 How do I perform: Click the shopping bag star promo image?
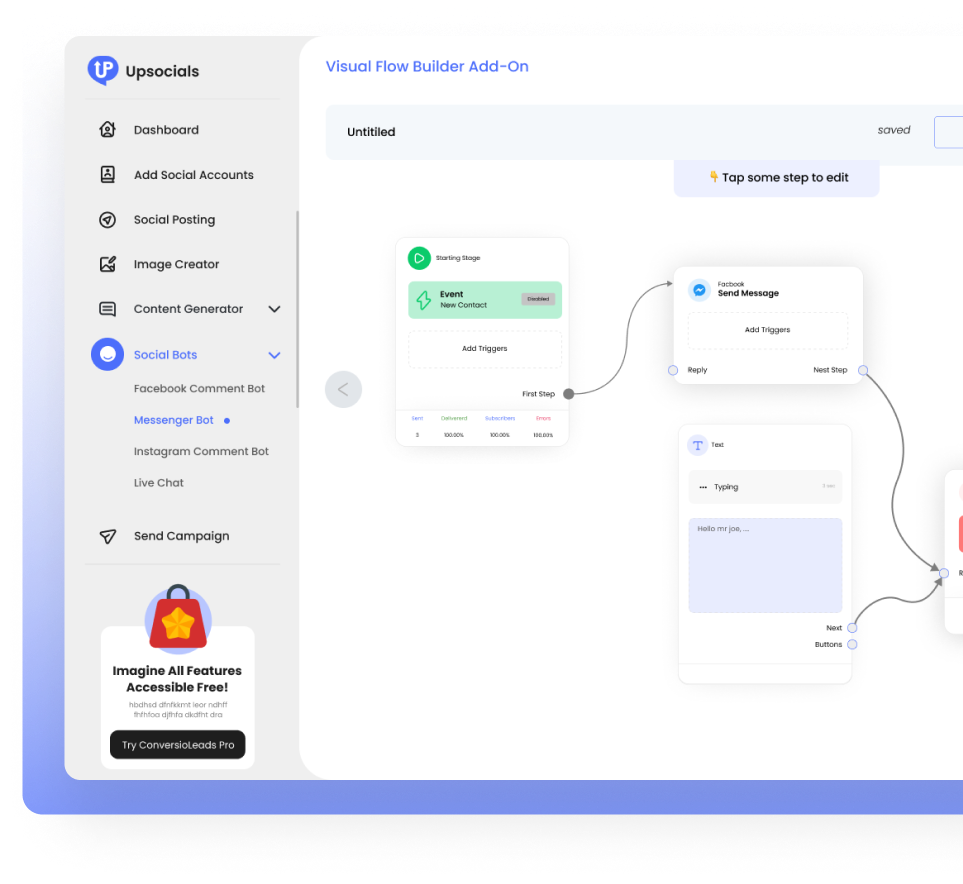coord(178,617)
